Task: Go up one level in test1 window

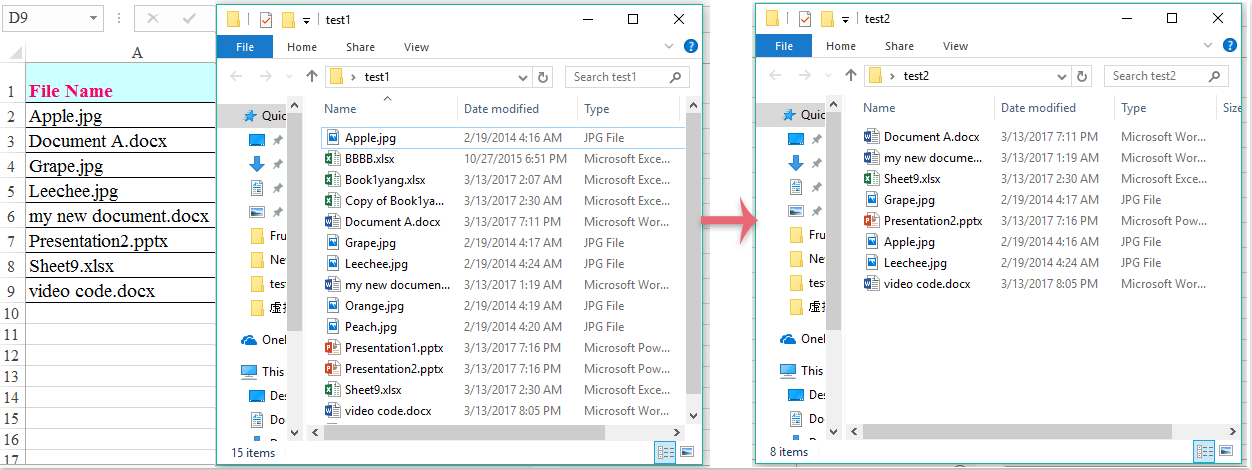Action: pos(312,77)
